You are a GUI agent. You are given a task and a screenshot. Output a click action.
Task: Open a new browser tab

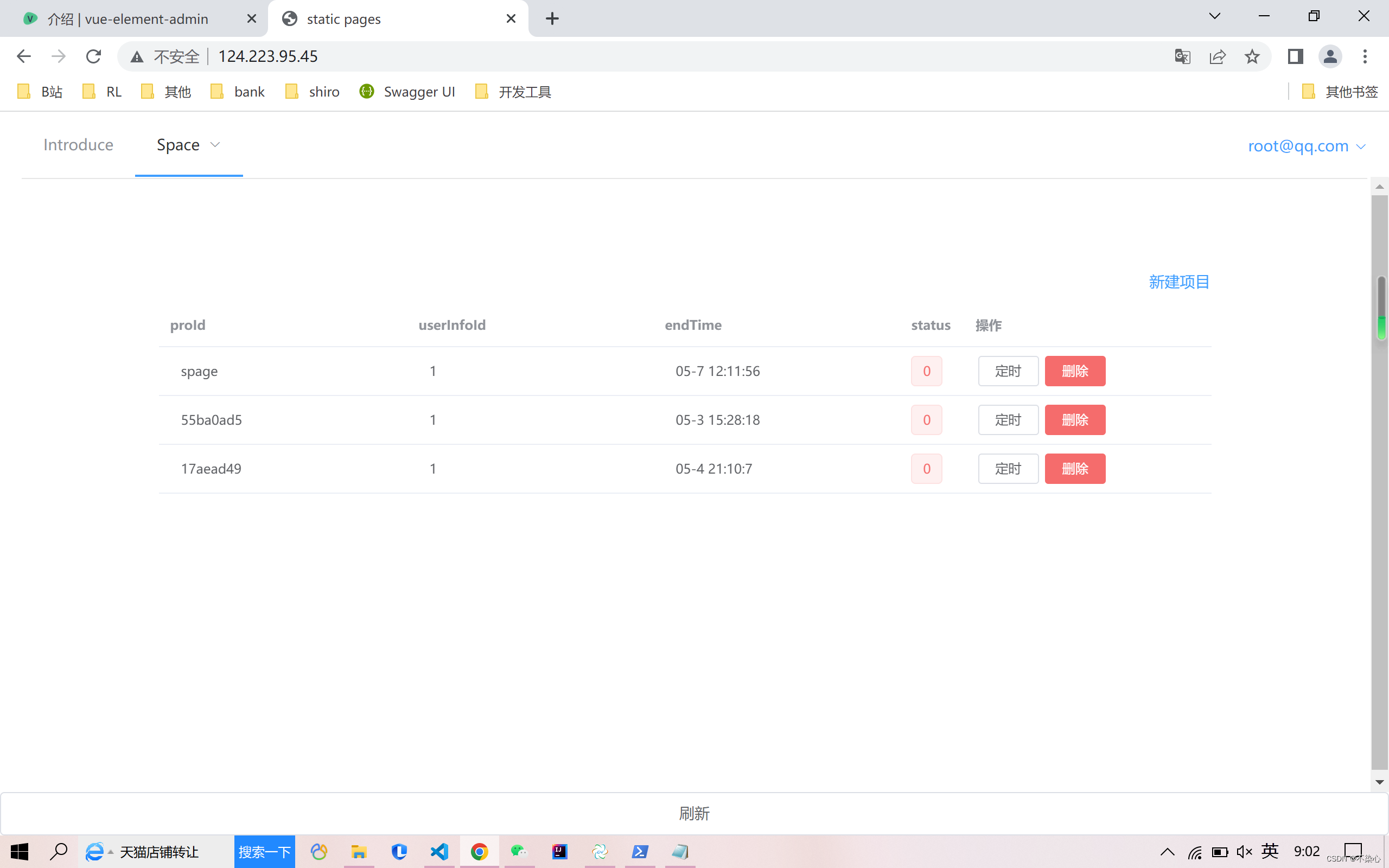point(552,18)
